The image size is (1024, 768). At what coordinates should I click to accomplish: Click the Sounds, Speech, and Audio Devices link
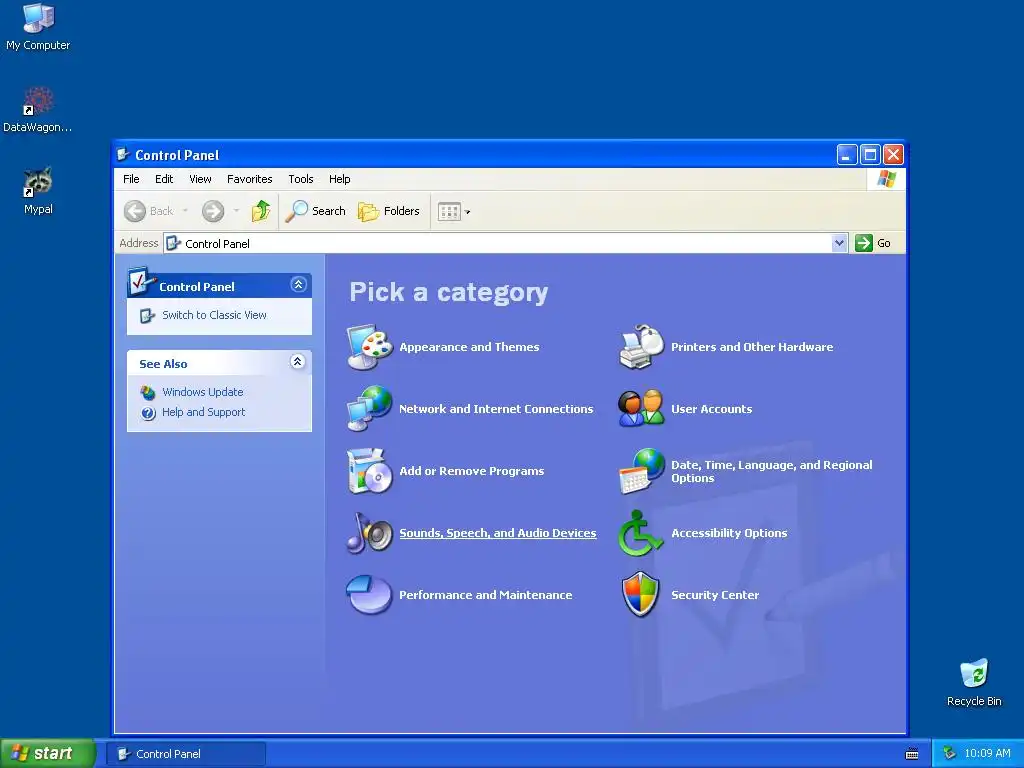(x=498, y=533)
